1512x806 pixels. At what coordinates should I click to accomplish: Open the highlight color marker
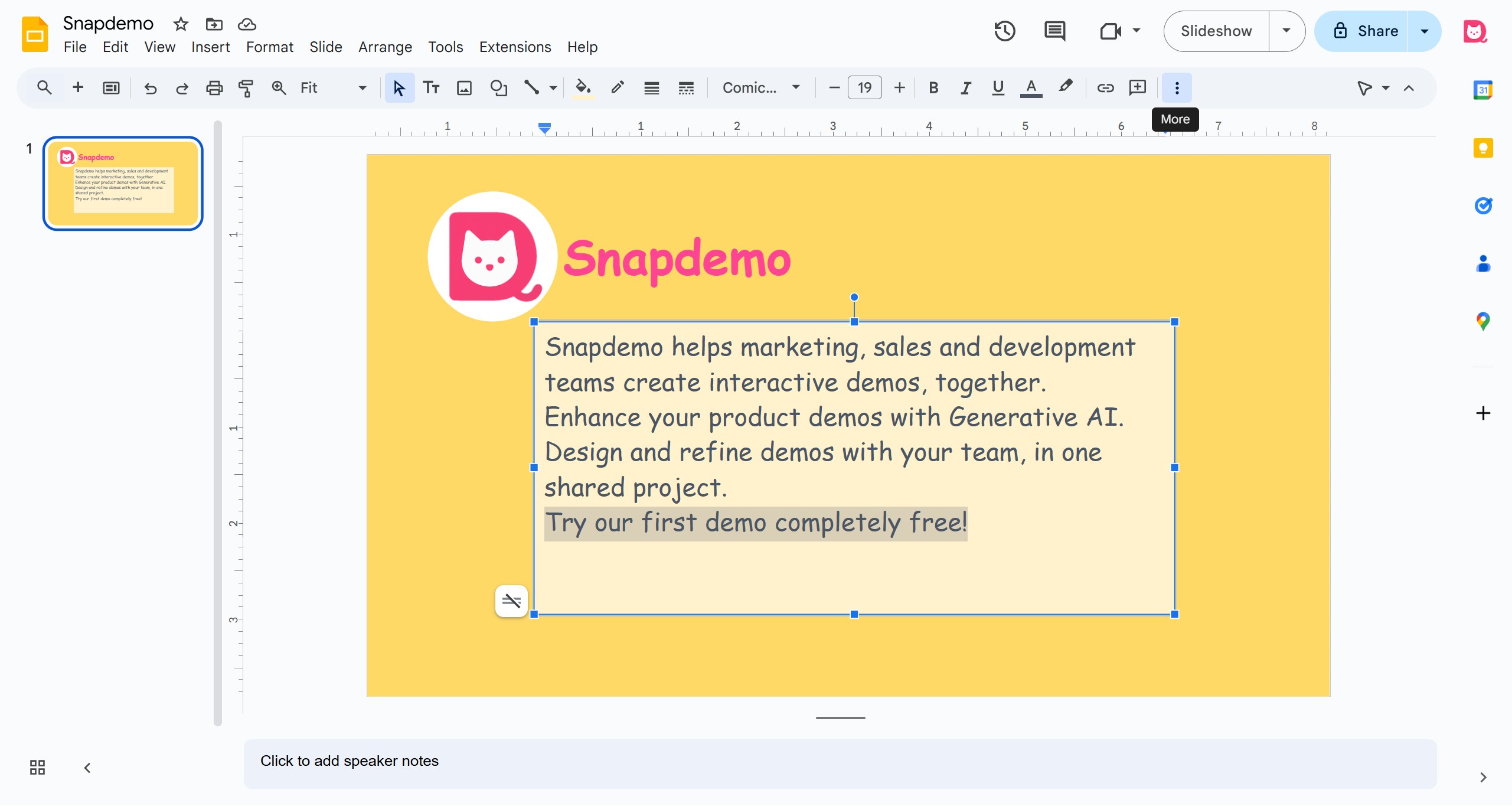(x=1065, y=88)
